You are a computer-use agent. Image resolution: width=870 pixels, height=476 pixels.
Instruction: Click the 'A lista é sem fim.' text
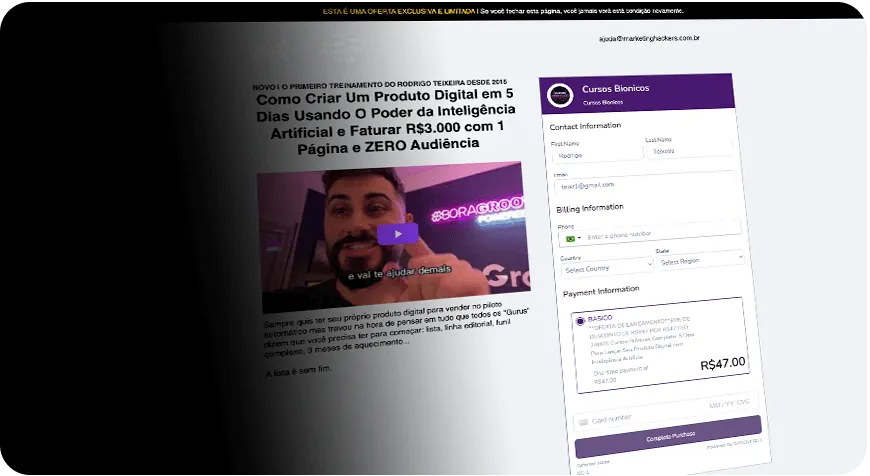point(299,371)
